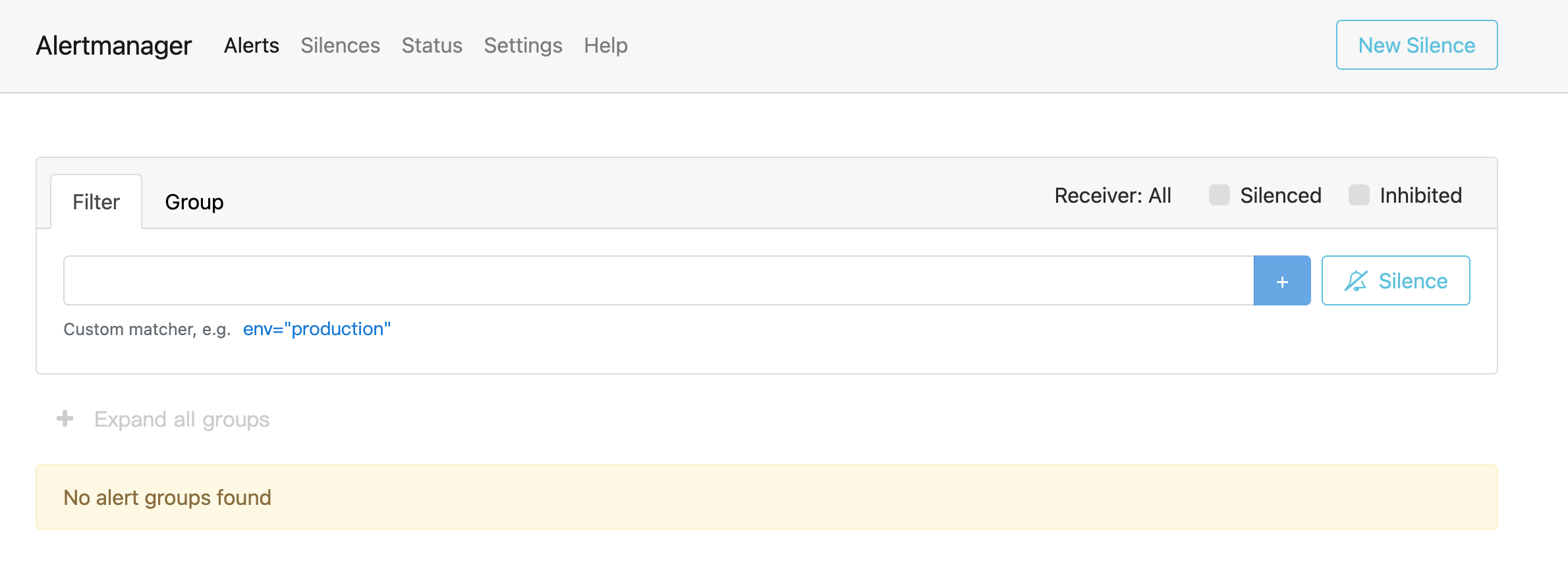Click the New Silence button

(x=1417, y=45)
